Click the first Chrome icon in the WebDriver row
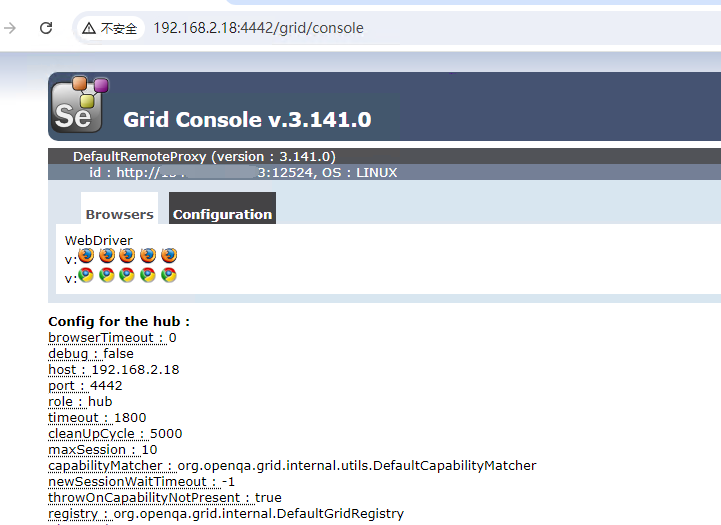This screenshot has height=525, width=721. click(x=86, y=275)
